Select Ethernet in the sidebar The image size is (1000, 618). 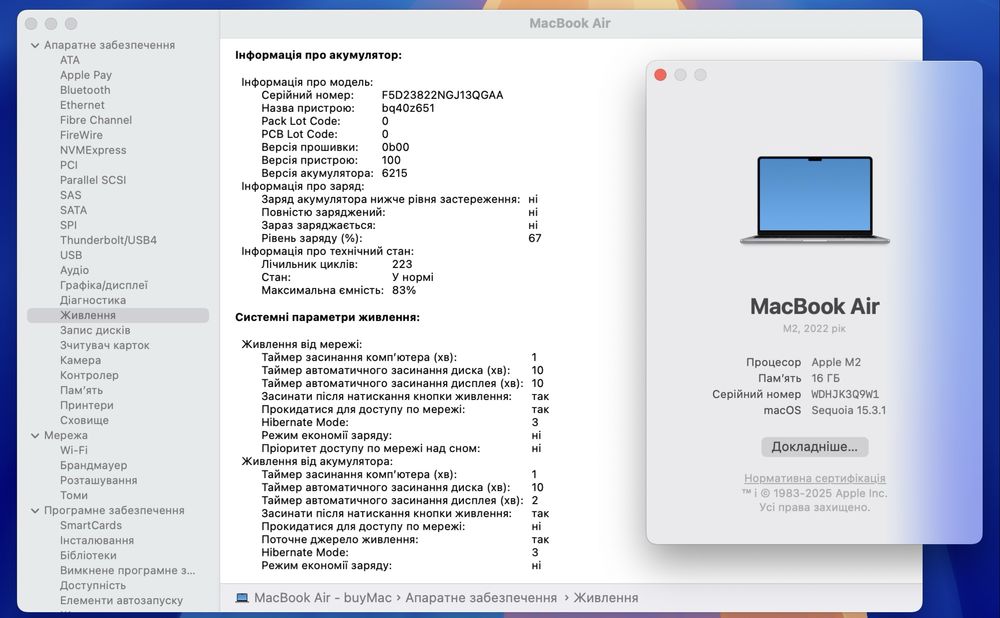[82, 105]
